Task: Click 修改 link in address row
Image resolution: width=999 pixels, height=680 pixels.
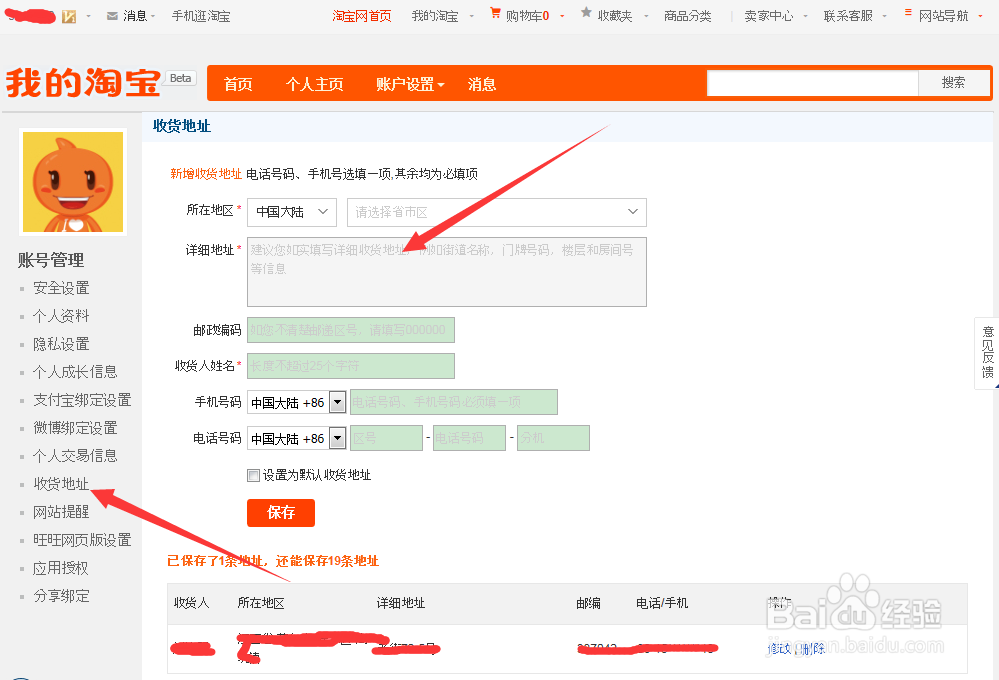Action: (779, 649)
